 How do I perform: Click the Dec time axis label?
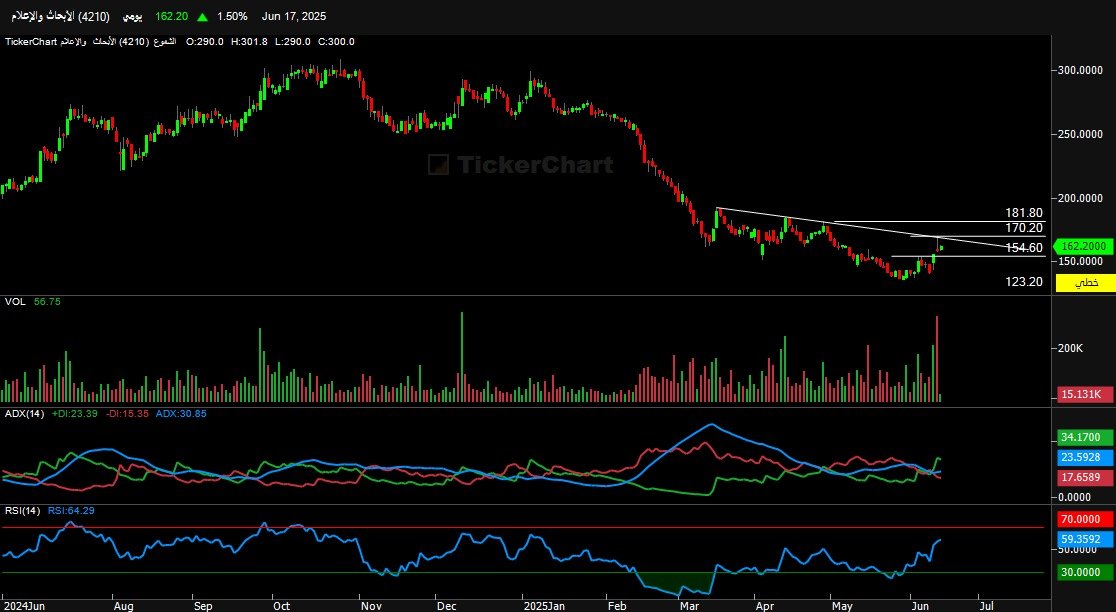point(446,606)
